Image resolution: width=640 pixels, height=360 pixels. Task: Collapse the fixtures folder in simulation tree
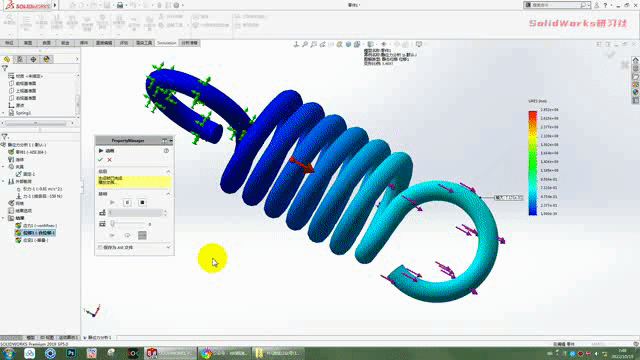(4, 167)
